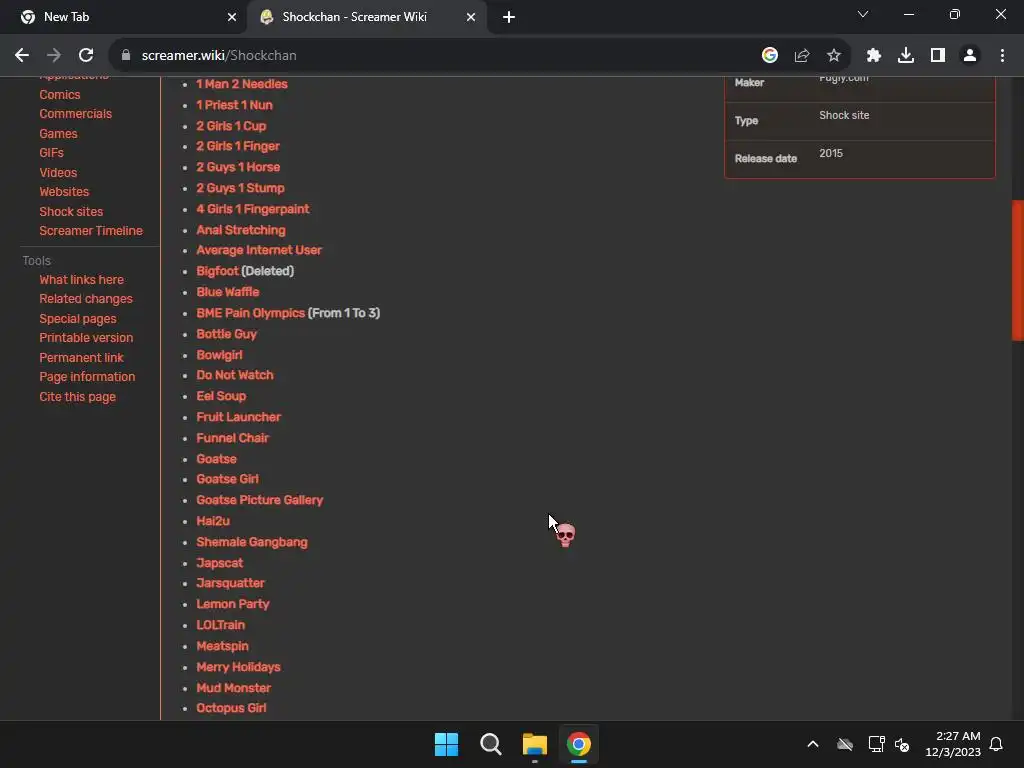Bookmark this page with star icon

point(833,56)
